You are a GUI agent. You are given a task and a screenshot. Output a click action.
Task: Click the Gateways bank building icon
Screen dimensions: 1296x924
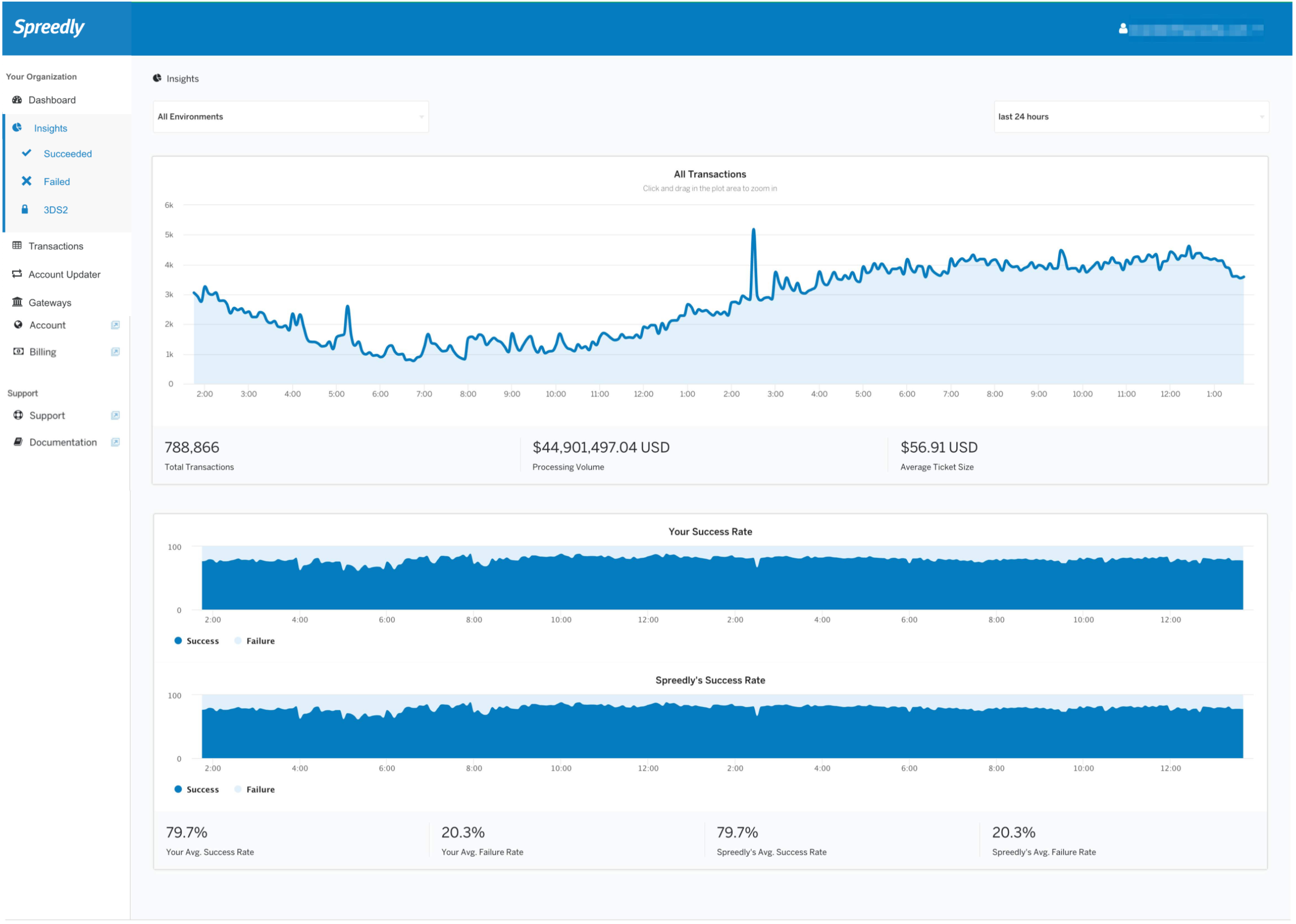click(17, 303)
